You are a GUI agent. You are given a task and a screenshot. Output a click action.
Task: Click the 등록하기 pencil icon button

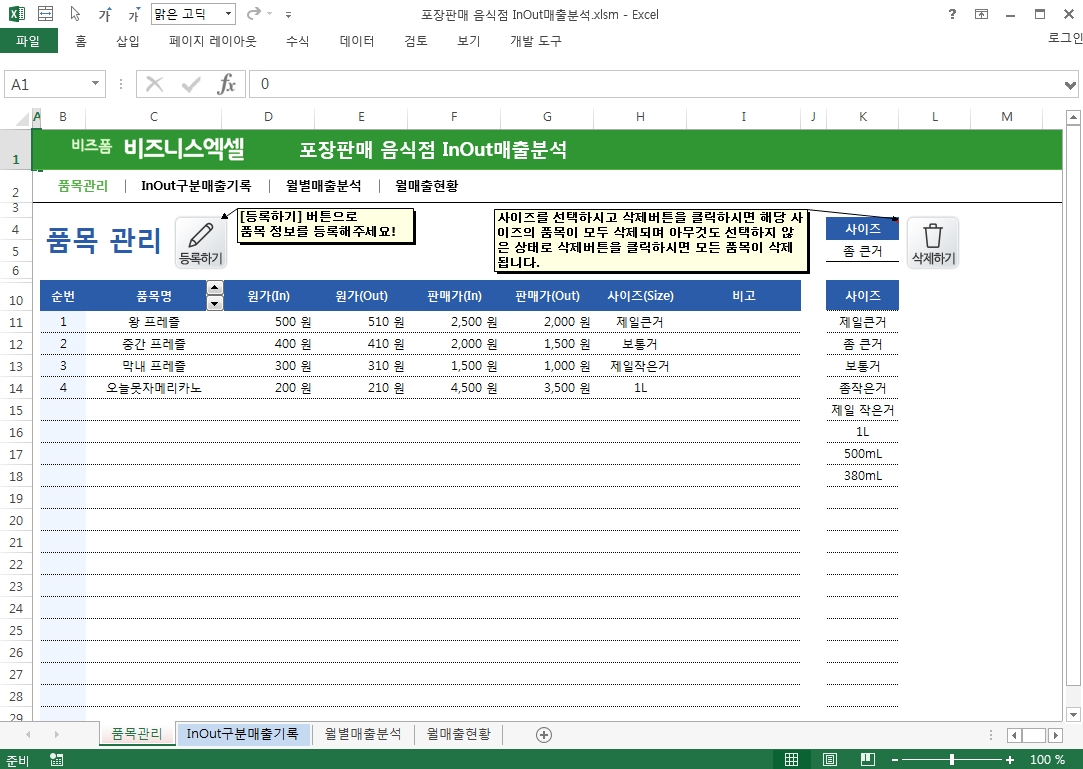tap(200, 242)
